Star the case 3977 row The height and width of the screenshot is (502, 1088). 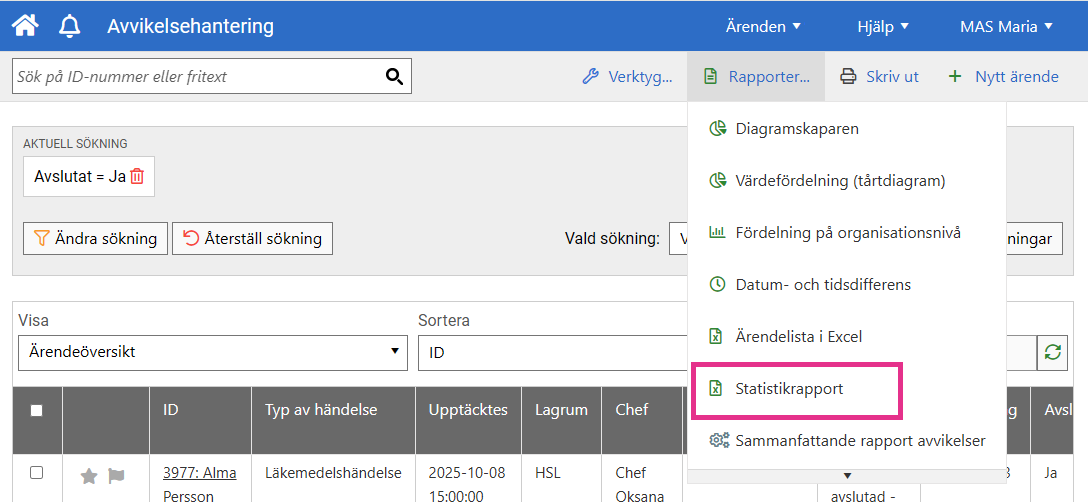pyautogui.click(x=89, y=476)
